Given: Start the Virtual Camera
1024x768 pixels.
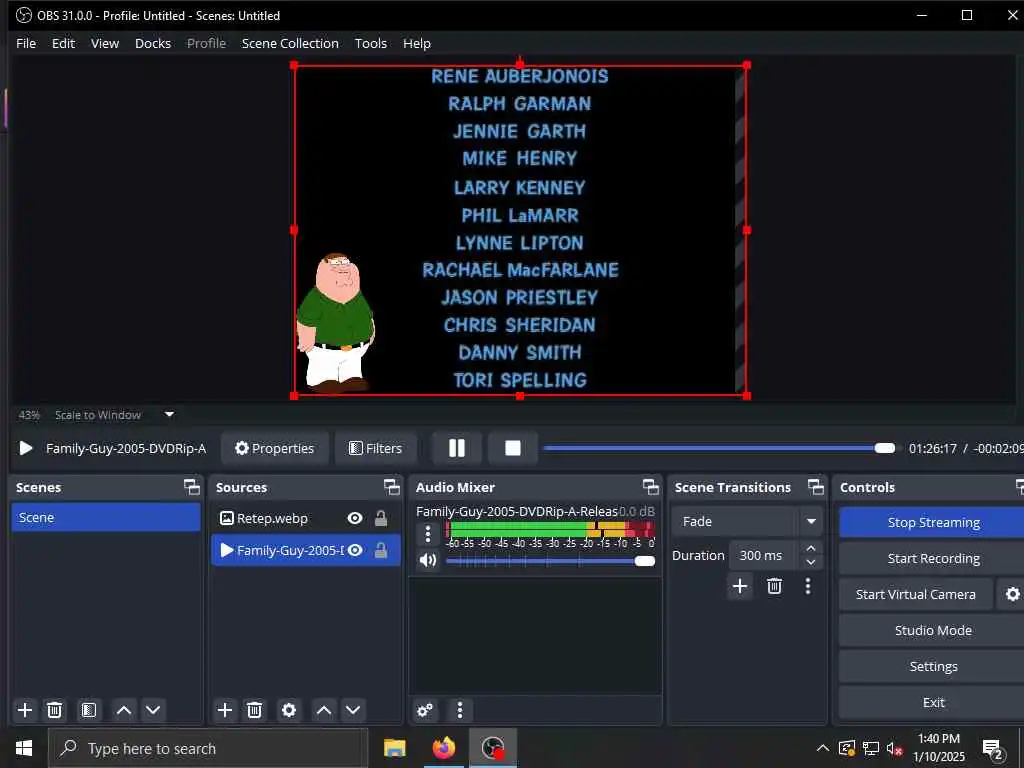Looking at the screenshot, I should click(x=916, y=594).
